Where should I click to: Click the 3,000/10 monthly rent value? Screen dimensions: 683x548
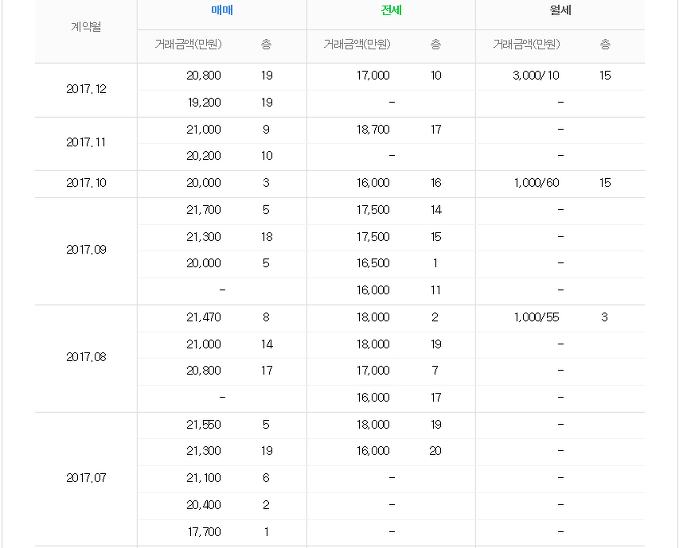[536, 76]
